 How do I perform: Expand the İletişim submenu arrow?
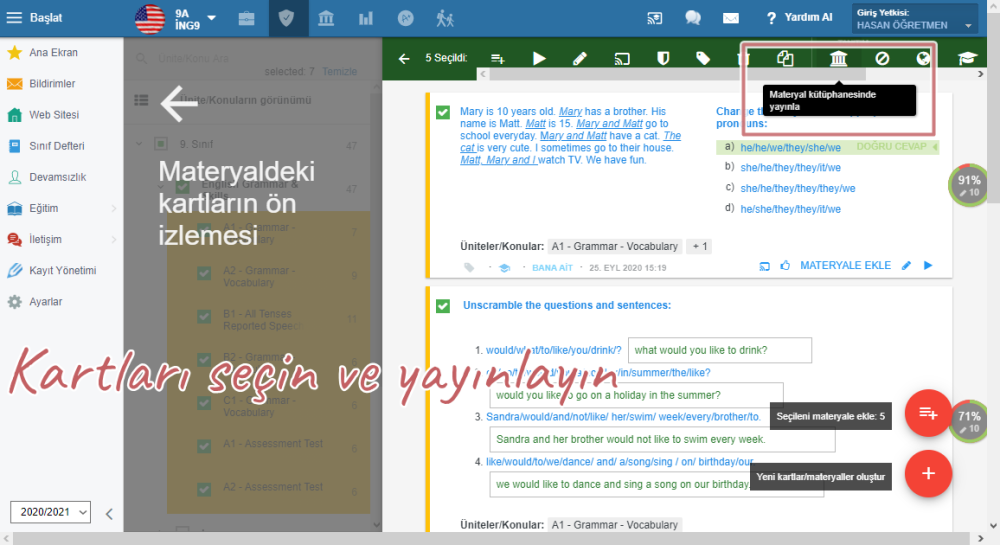[114, 240]
